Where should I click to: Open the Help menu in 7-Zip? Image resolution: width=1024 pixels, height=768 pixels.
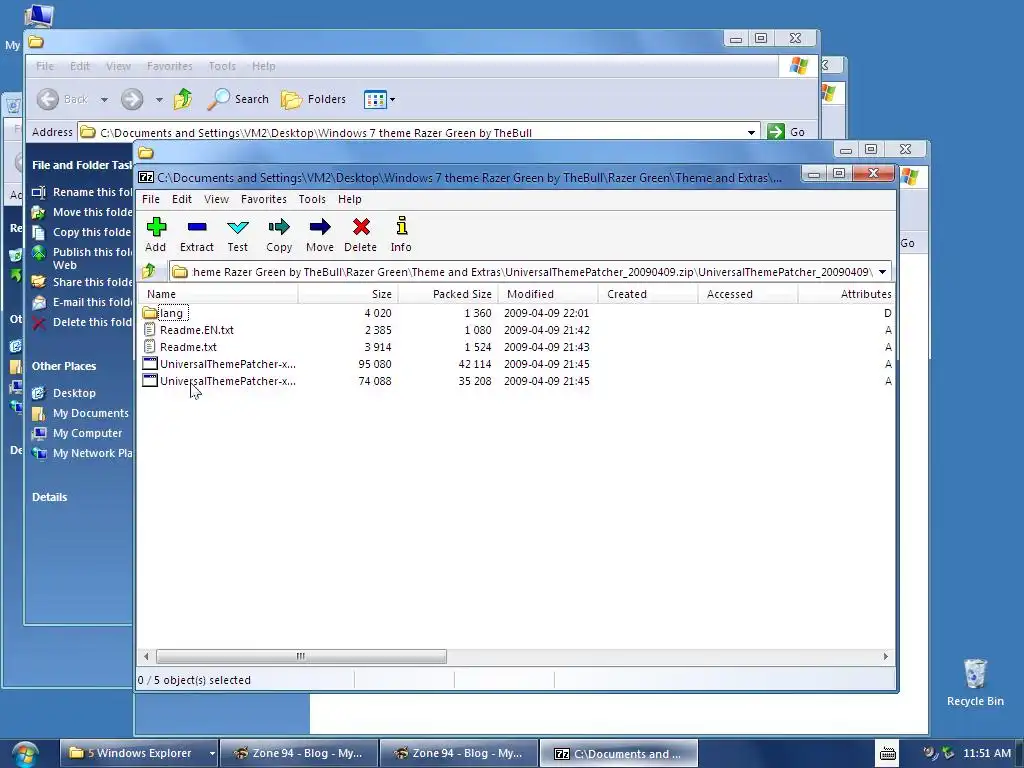(x=349, y=199)
